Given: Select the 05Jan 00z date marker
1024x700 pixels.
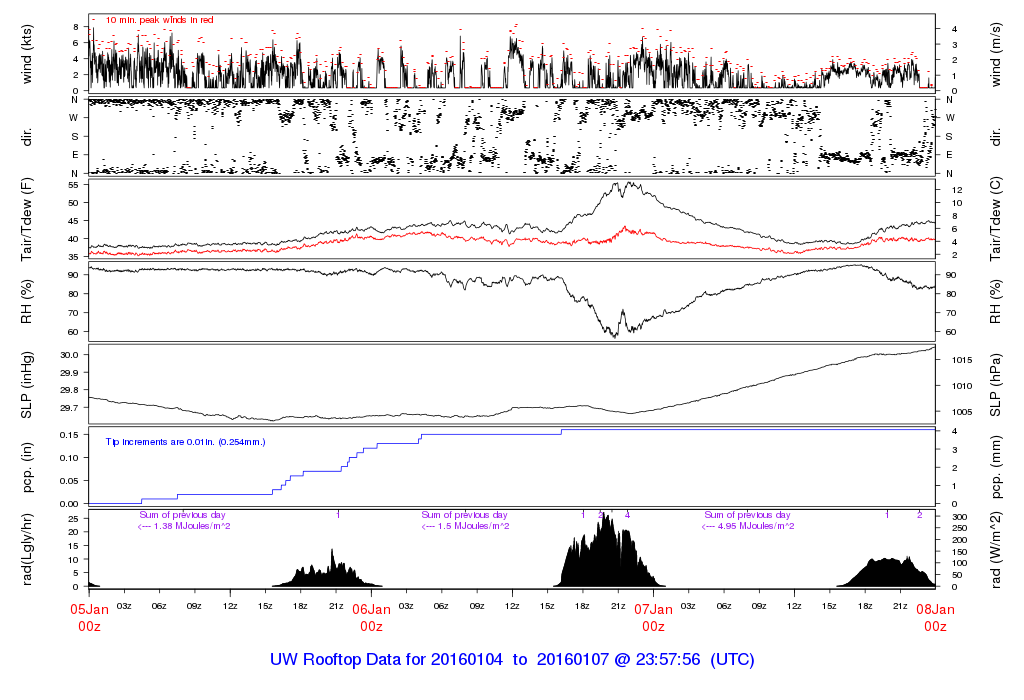Looking at the screenshot, I should pyautogui.click(x=89, y=617).
